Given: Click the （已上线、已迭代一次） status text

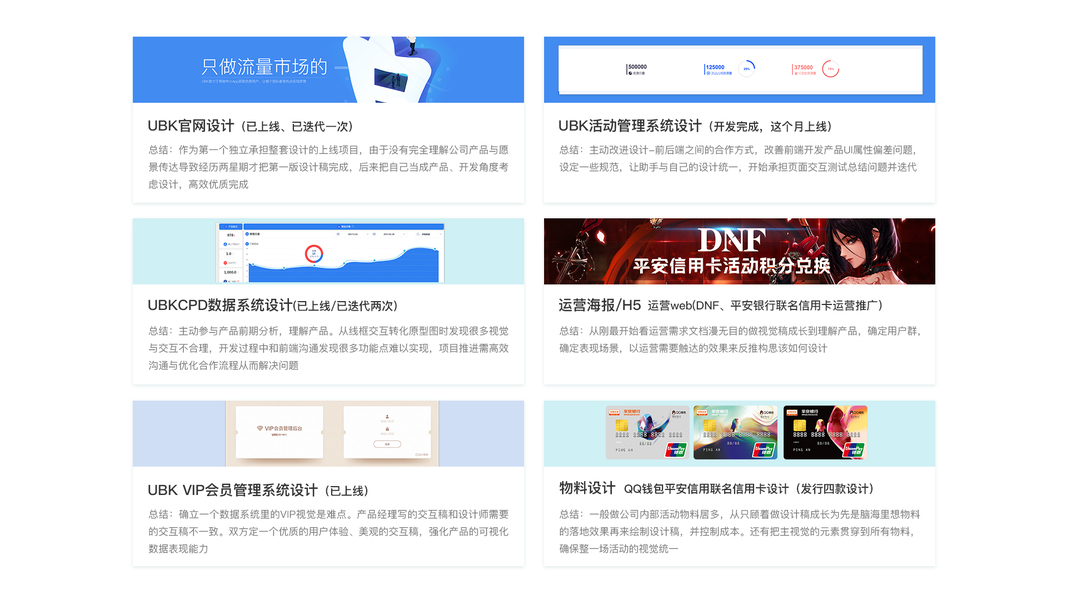Looking at the screenshot, I should tap(297, 127).
